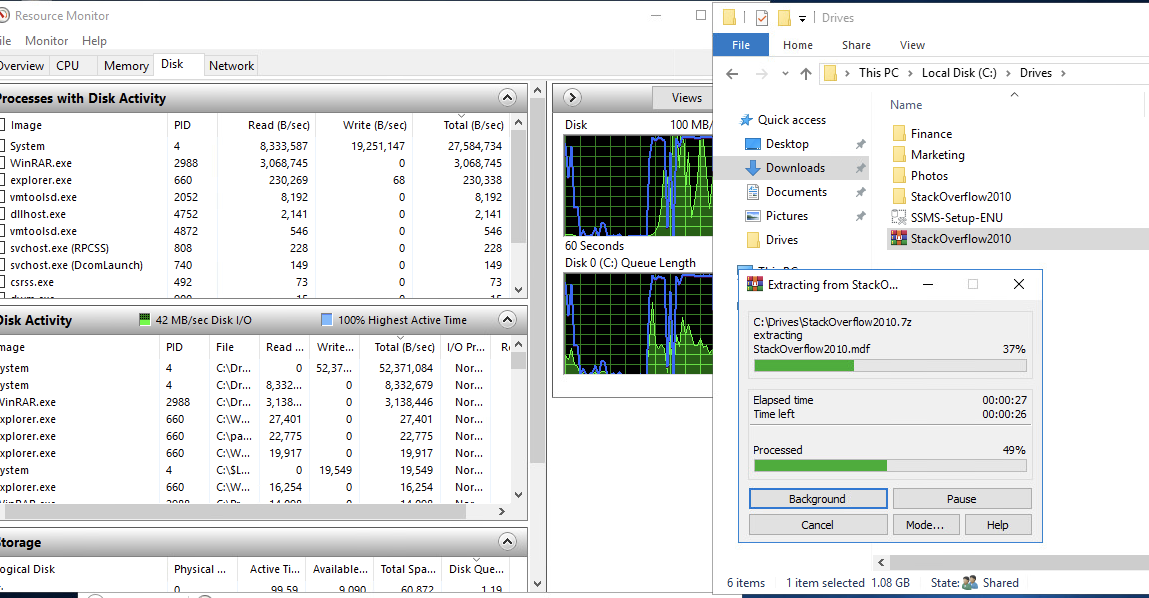This screenshot has height=598, width=1149.
Task: Click the folder icon in the Explorer address bar
Action: pos(830,73)
